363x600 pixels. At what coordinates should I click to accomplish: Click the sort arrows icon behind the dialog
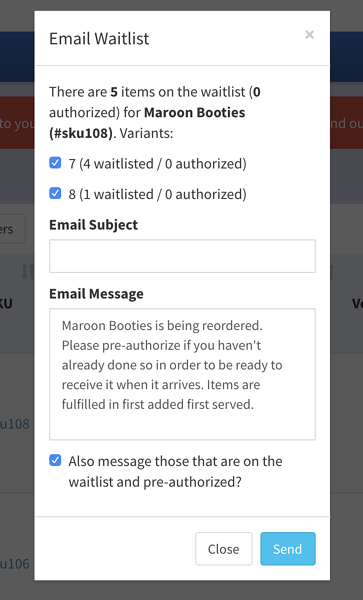(x=27, y=272)
